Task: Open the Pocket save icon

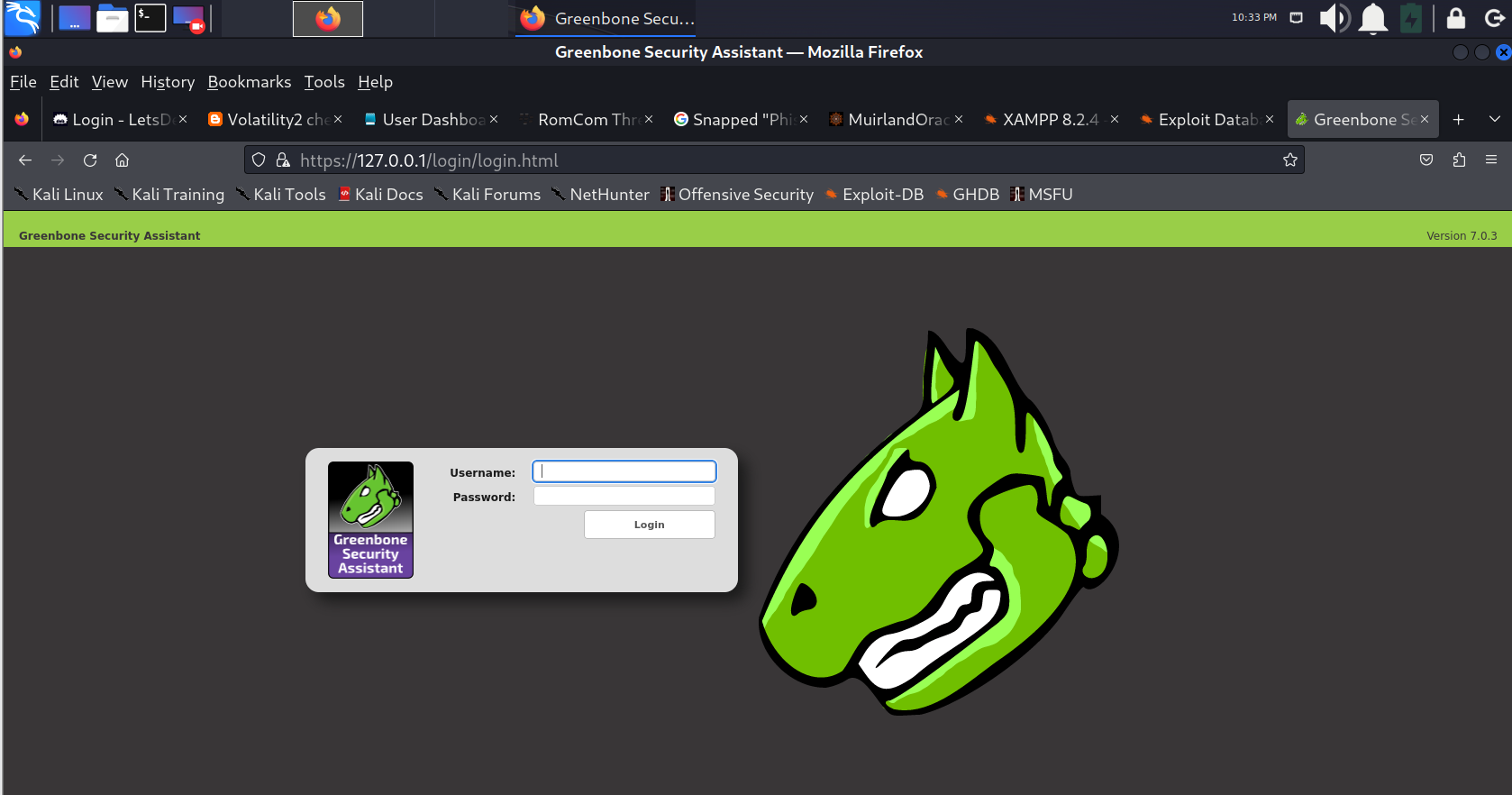Action: coord(1426,160)
